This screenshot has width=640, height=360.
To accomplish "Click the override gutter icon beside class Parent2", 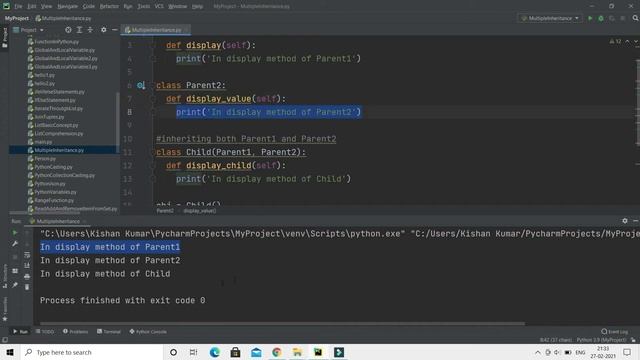I will [141, 85].
